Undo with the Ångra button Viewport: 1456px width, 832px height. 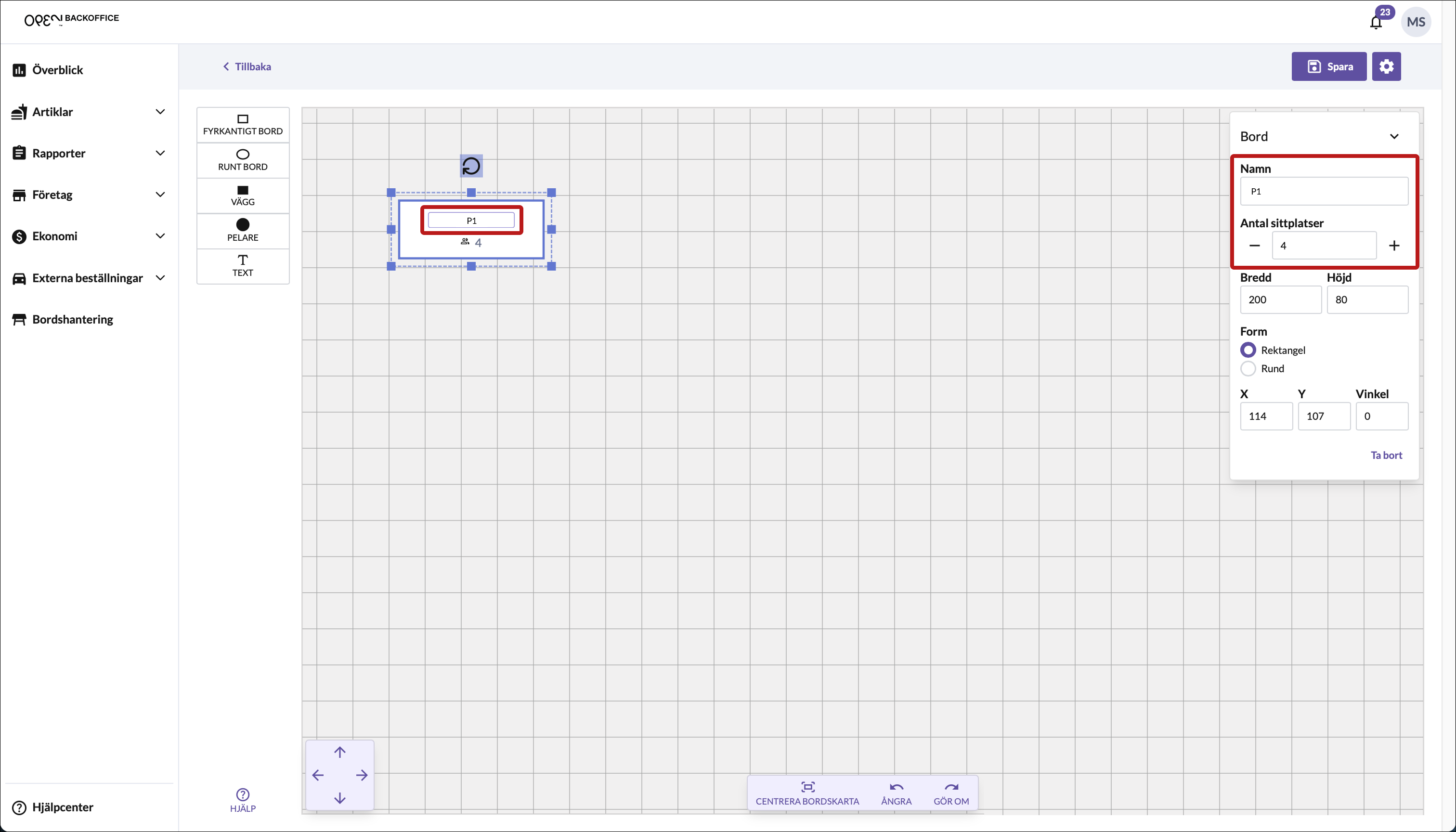point(896,793)
